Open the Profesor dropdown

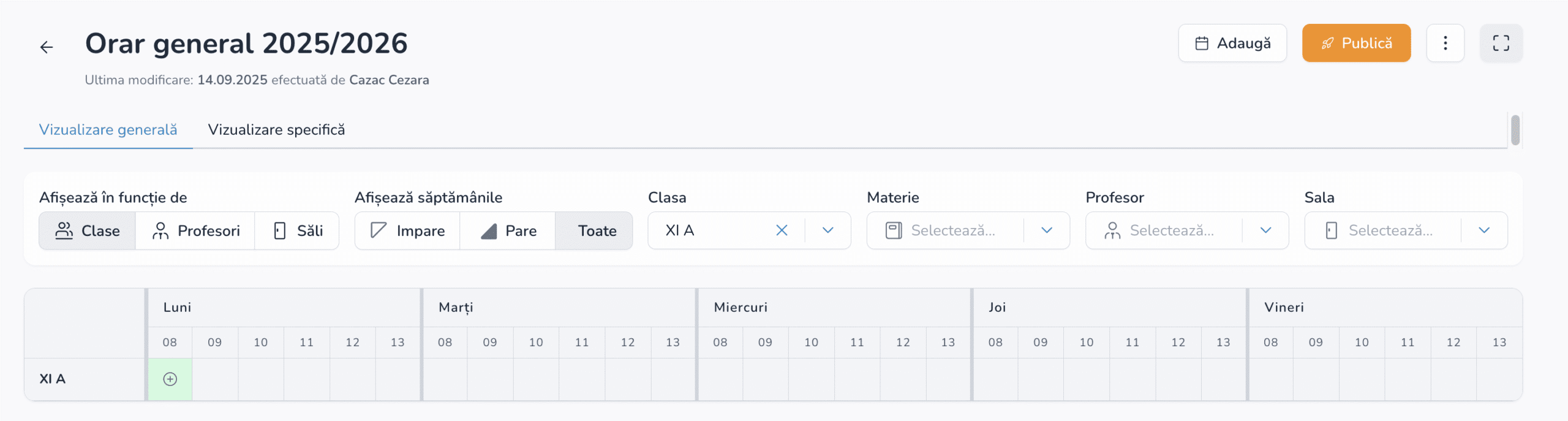coord(1186,230)
